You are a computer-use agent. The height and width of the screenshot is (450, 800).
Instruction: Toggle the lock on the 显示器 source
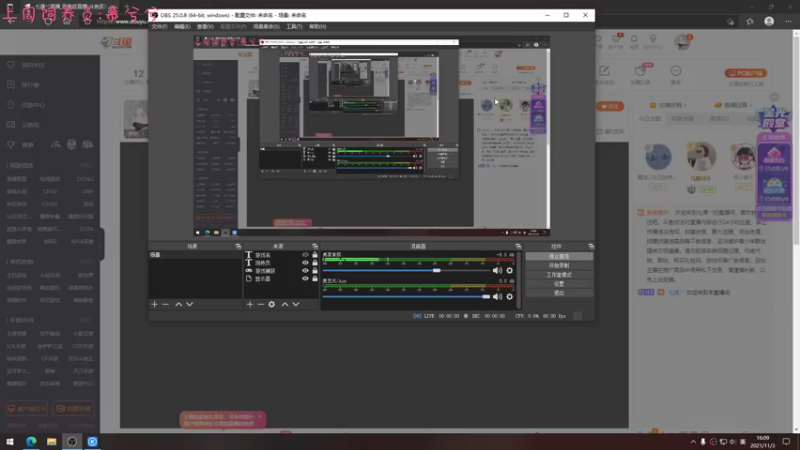pos(315,279)
